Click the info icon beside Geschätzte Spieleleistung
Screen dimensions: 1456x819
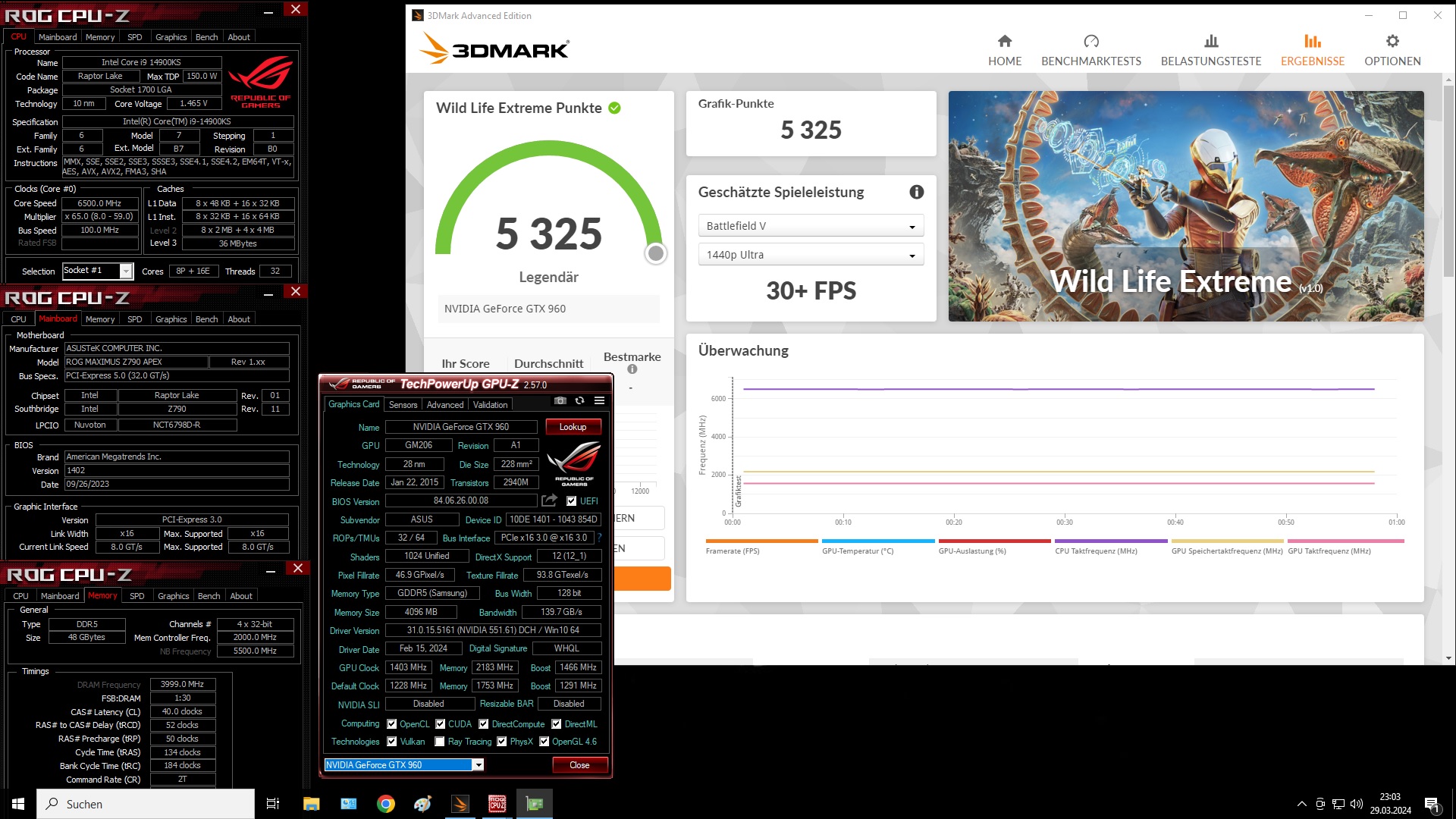(x=916, y=192)
